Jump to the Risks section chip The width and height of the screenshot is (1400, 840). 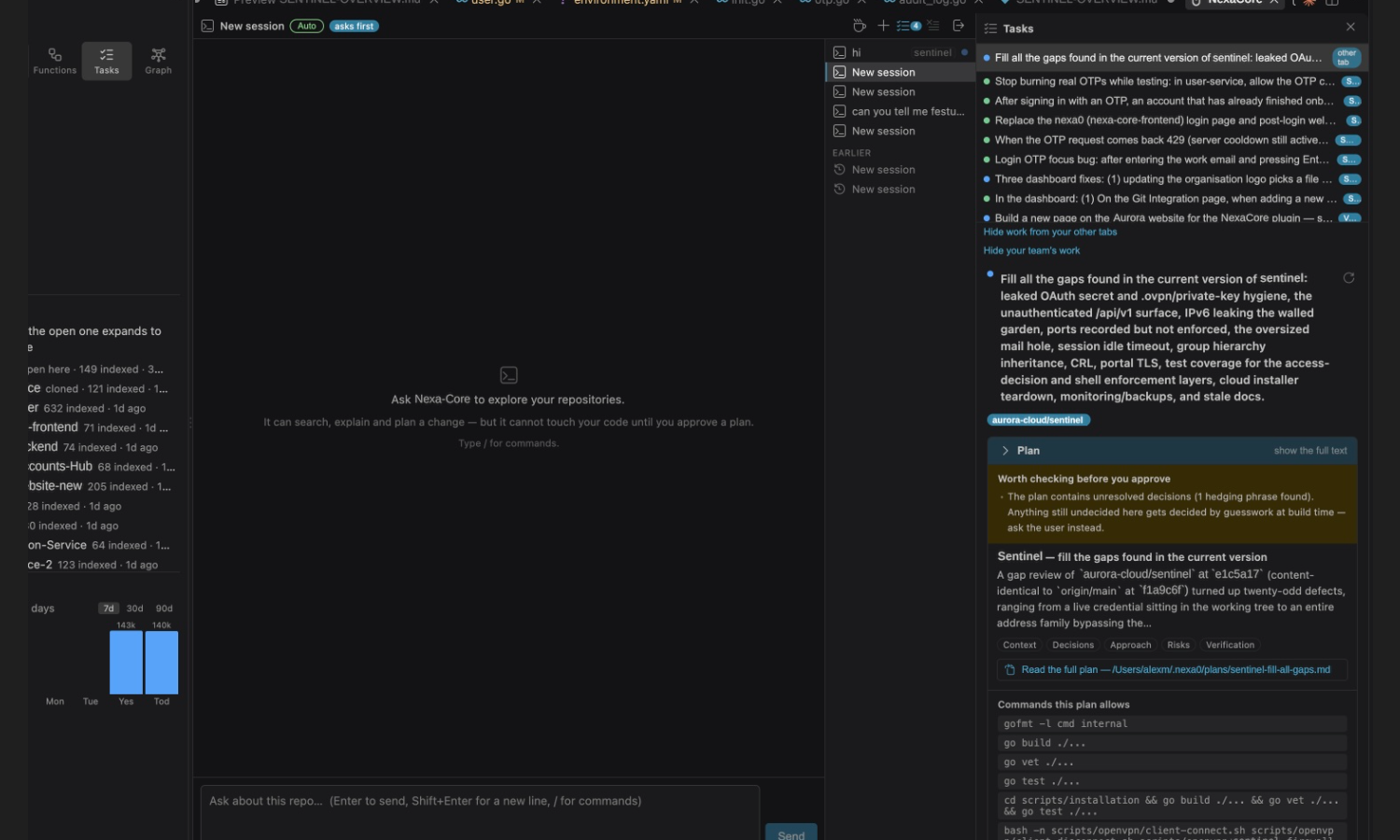[x=1179, y=645]
